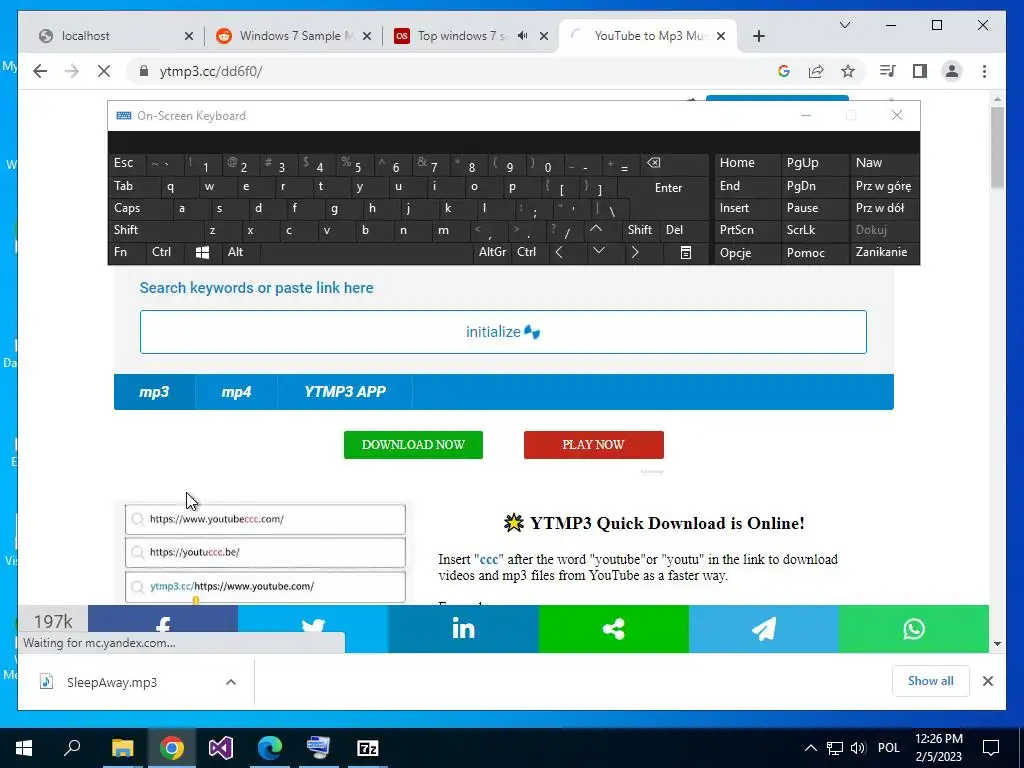Click Enter key on On-Screen Keyboard
1024x768 pixels.
pyautogui.click(x=668, y=188)
